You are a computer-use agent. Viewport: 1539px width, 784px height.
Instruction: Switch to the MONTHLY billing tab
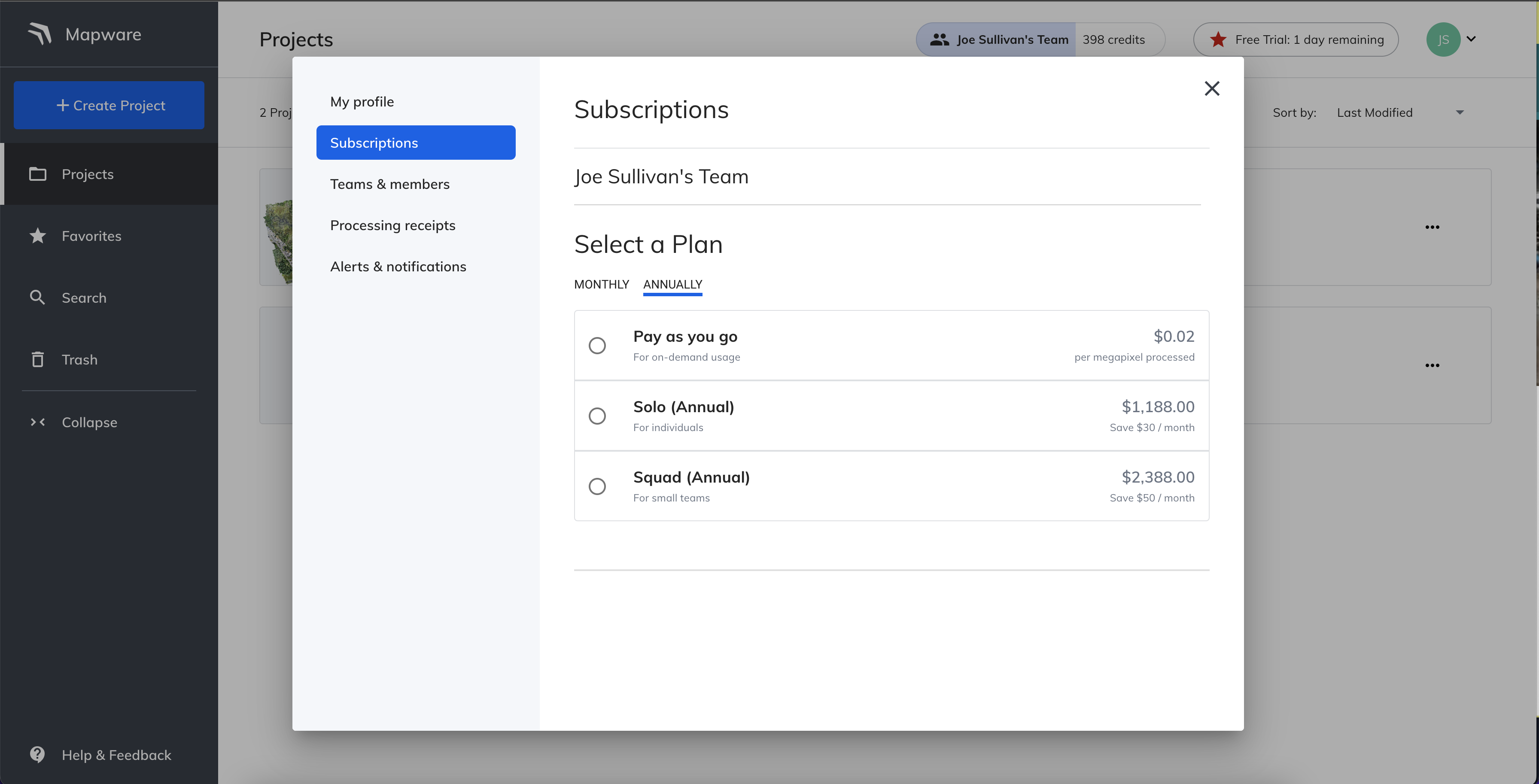(x=601, y=284)
